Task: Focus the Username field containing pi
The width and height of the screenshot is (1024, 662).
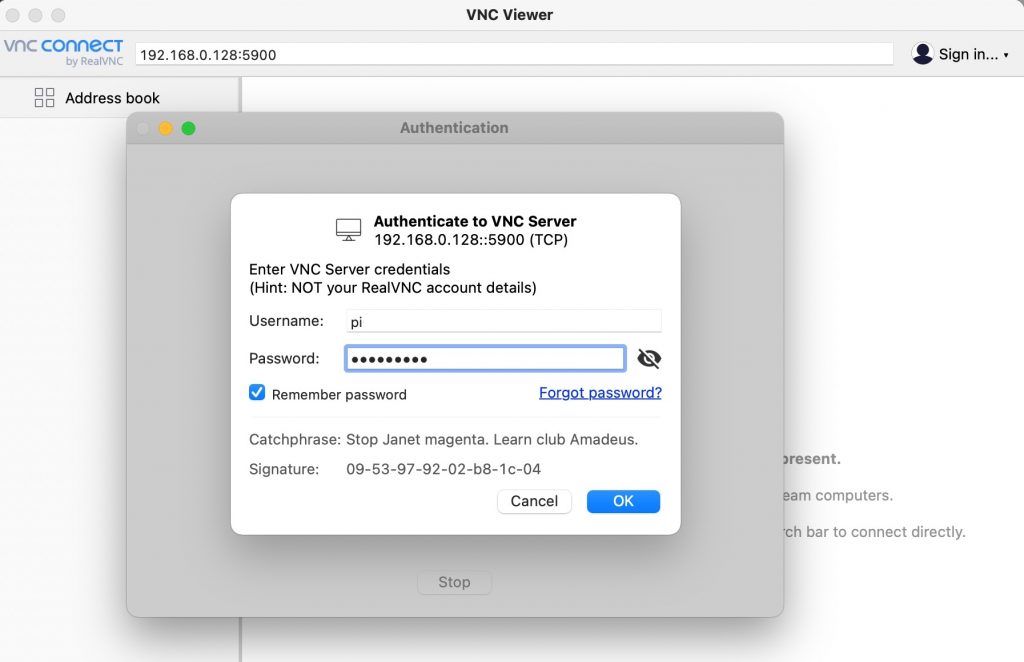Action: click(504, 321)
